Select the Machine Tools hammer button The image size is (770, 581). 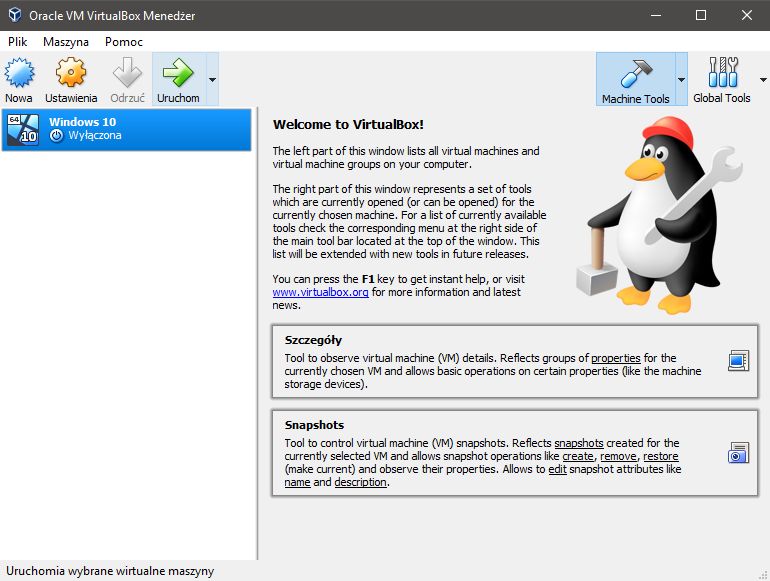click(x=635, y=79)
